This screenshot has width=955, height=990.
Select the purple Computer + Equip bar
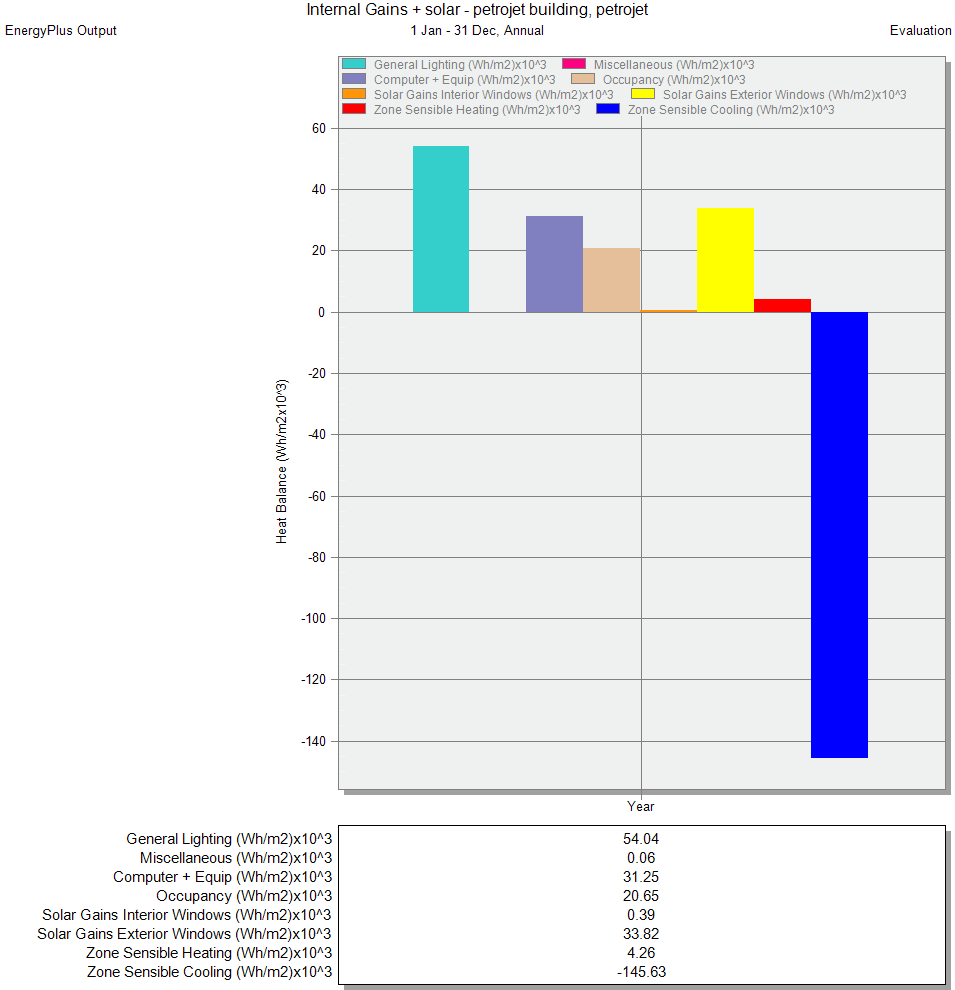554,264
